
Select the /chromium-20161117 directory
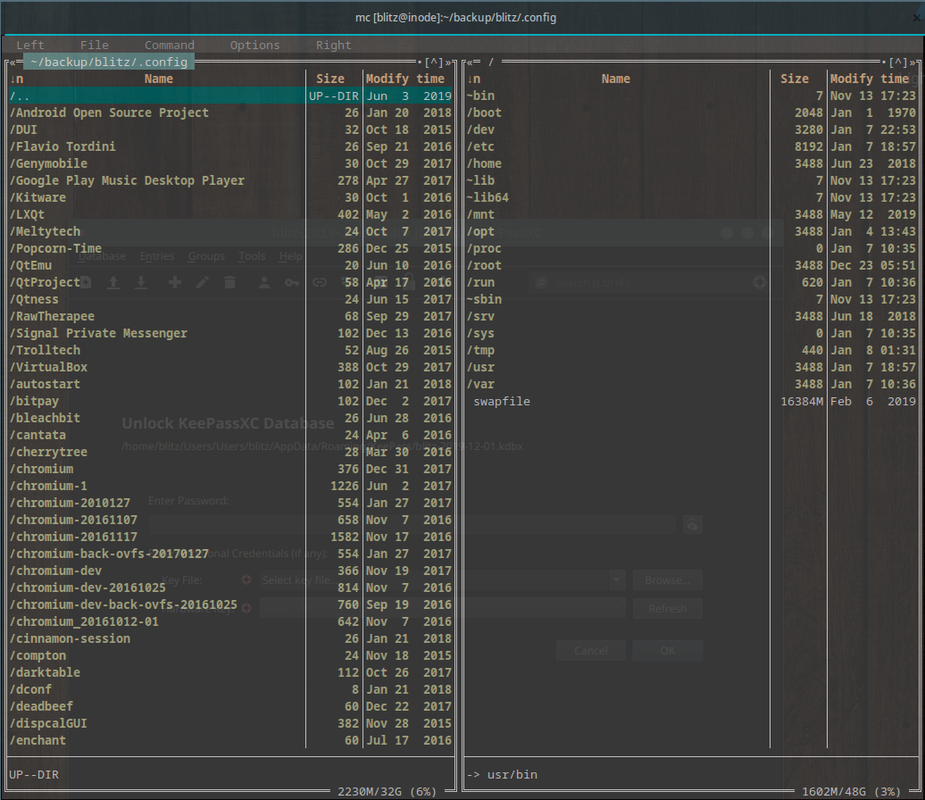231,537
